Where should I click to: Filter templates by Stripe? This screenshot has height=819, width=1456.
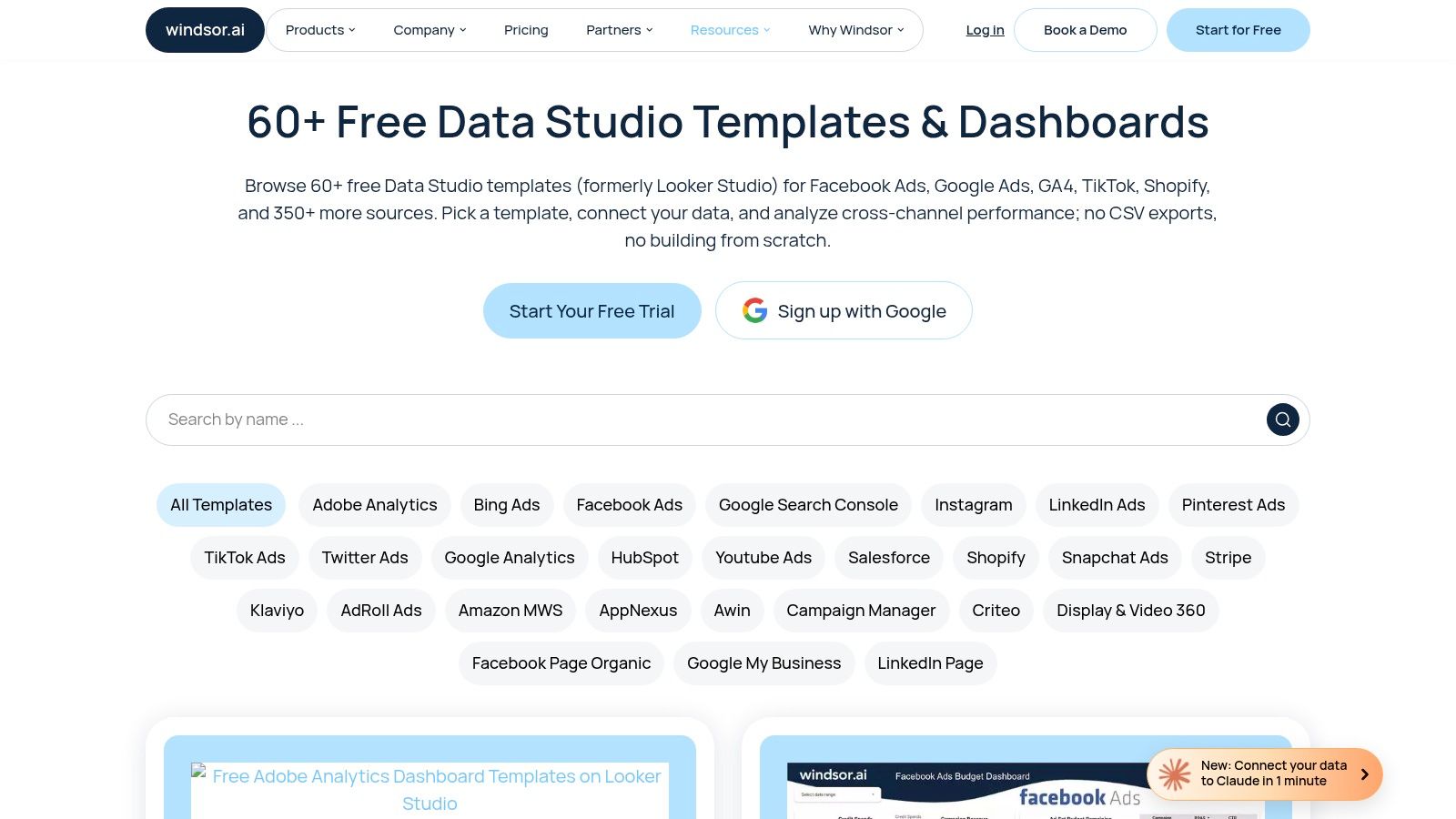pos(1228,558)
